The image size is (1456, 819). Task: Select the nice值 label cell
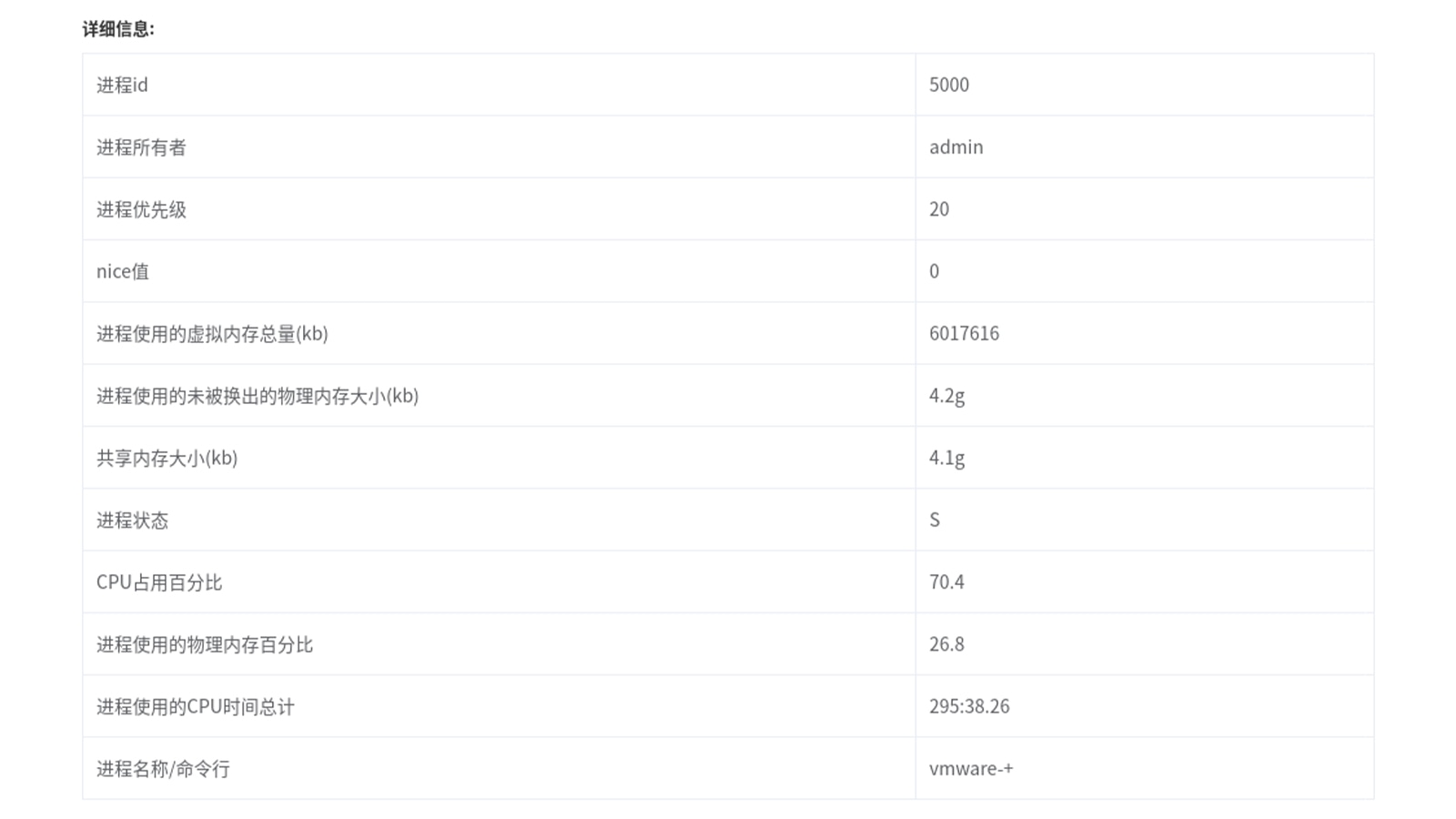[x=499, y=271]
